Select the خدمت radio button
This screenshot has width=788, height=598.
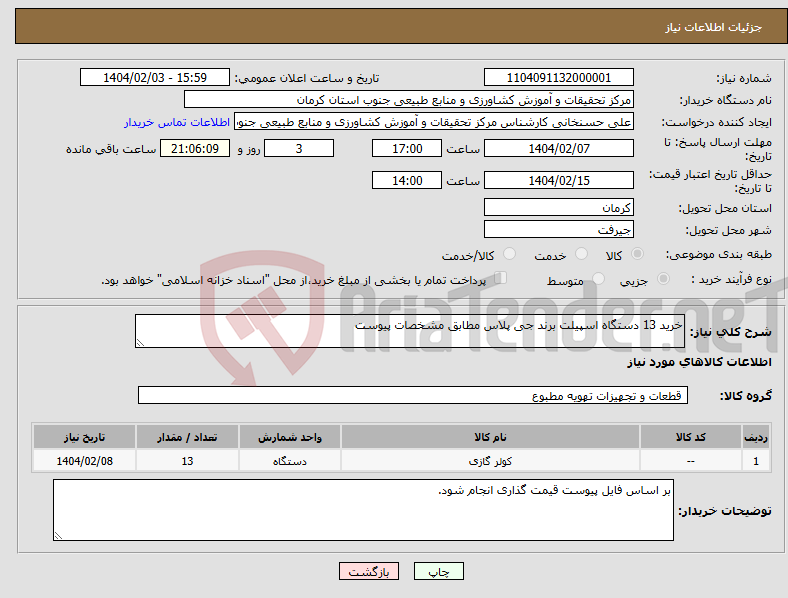pyautogui.click(x=581, y=254)
